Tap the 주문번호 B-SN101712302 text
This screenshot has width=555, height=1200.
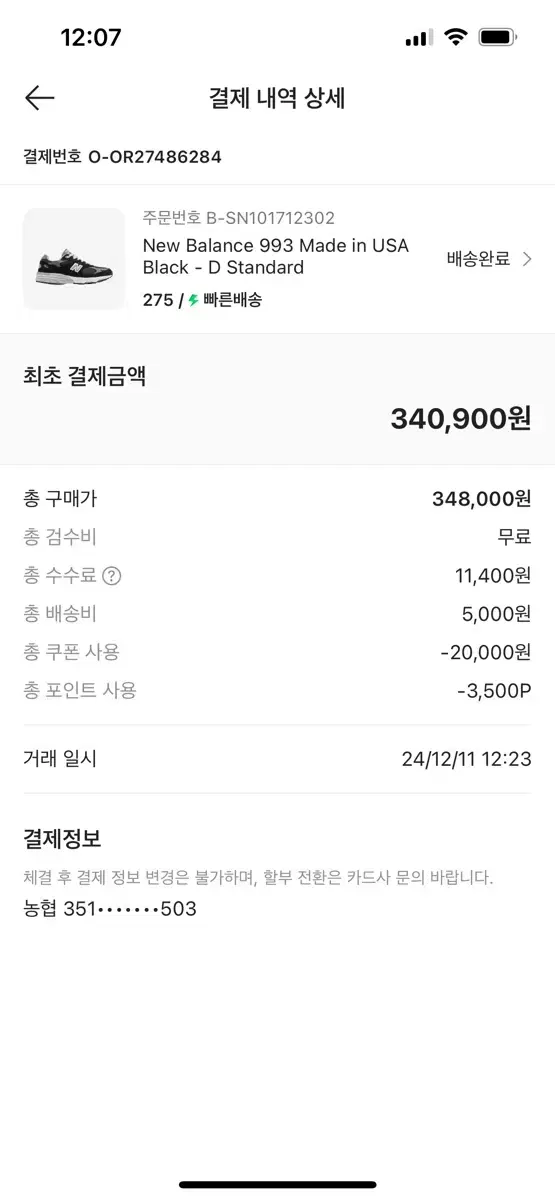239,218
